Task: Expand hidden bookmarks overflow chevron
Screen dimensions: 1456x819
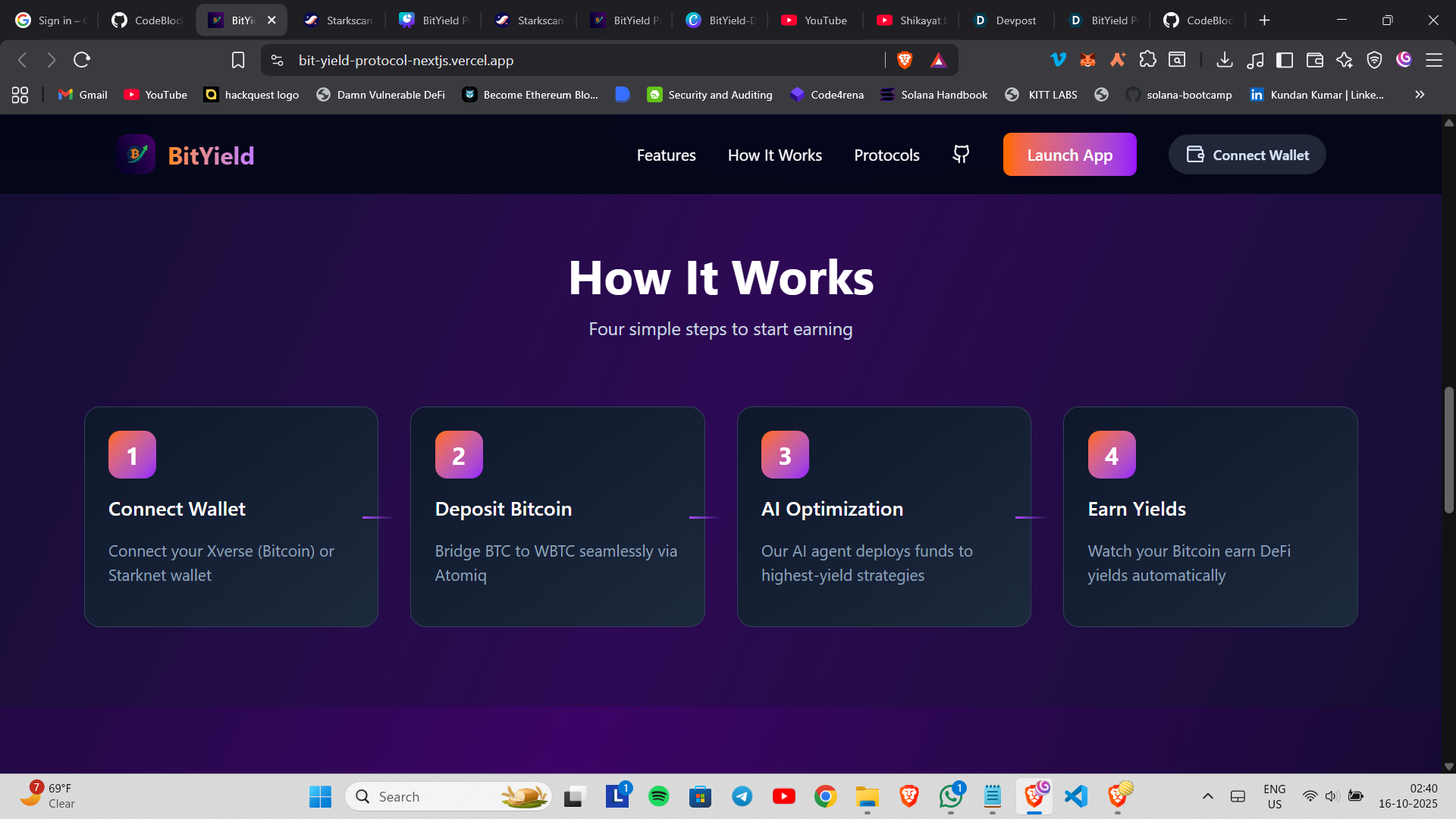Action: click(1420, 95)
